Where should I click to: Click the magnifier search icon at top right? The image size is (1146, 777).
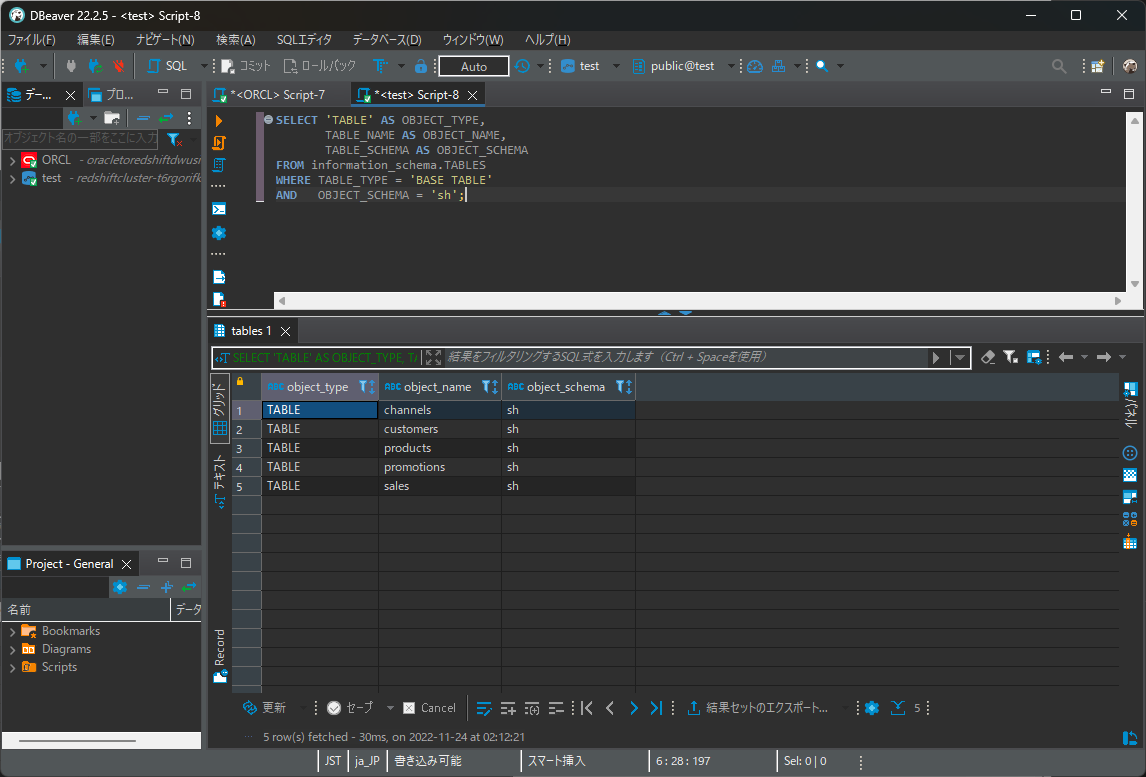1058,66
